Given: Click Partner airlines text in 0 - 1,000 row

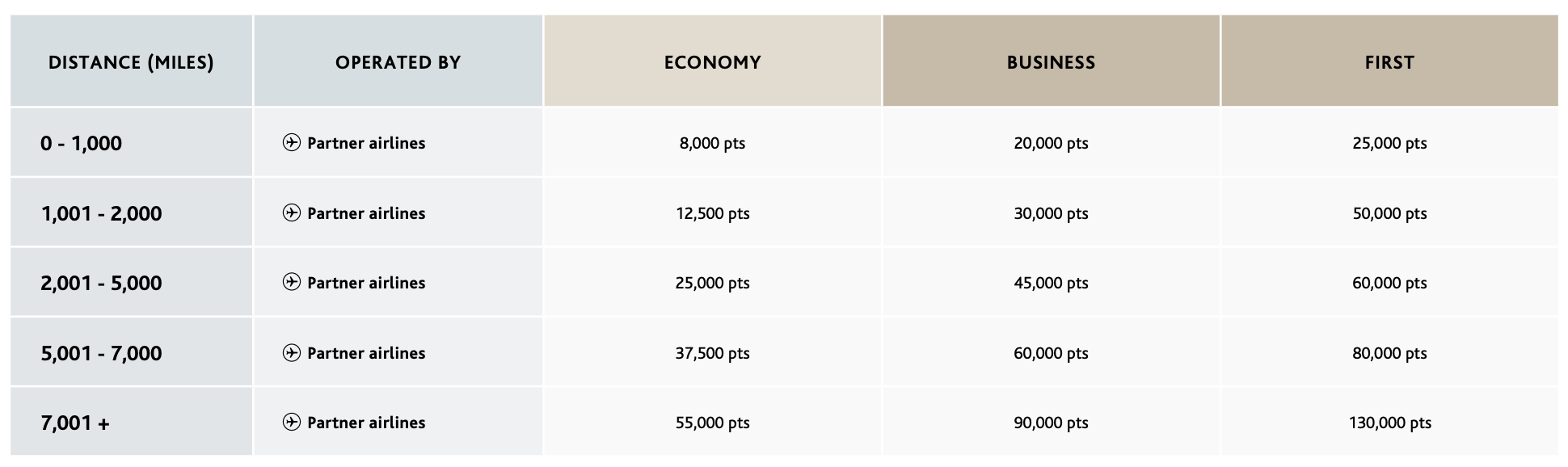Looking at the screenshot, I should coord(366,143).
